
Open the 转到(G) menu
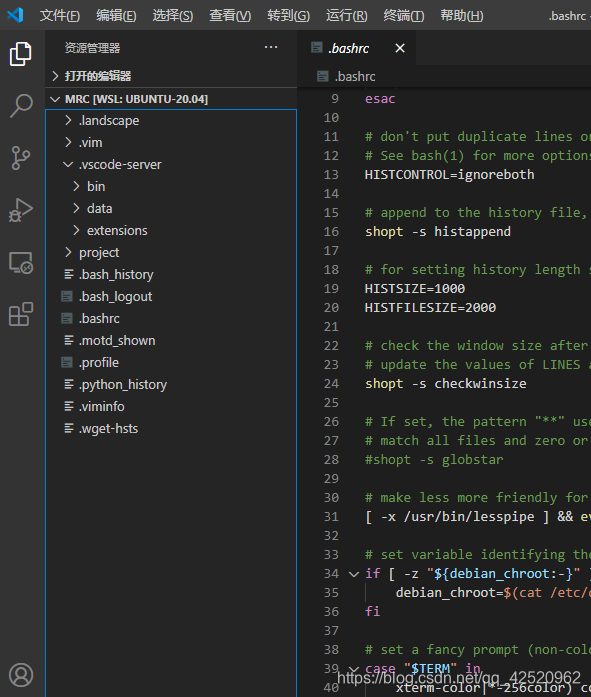pyautogui.click(x=288, y=16)
